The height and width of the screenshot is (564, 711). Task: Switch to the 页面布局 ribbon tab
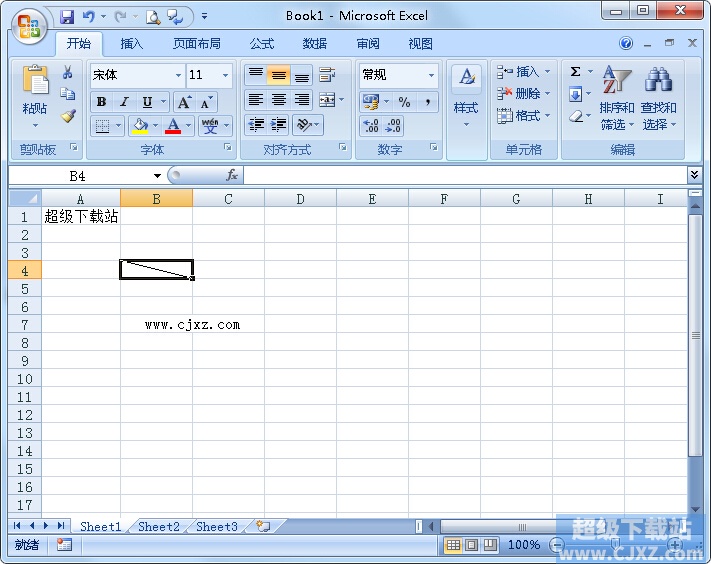click(x=196, y=44)
